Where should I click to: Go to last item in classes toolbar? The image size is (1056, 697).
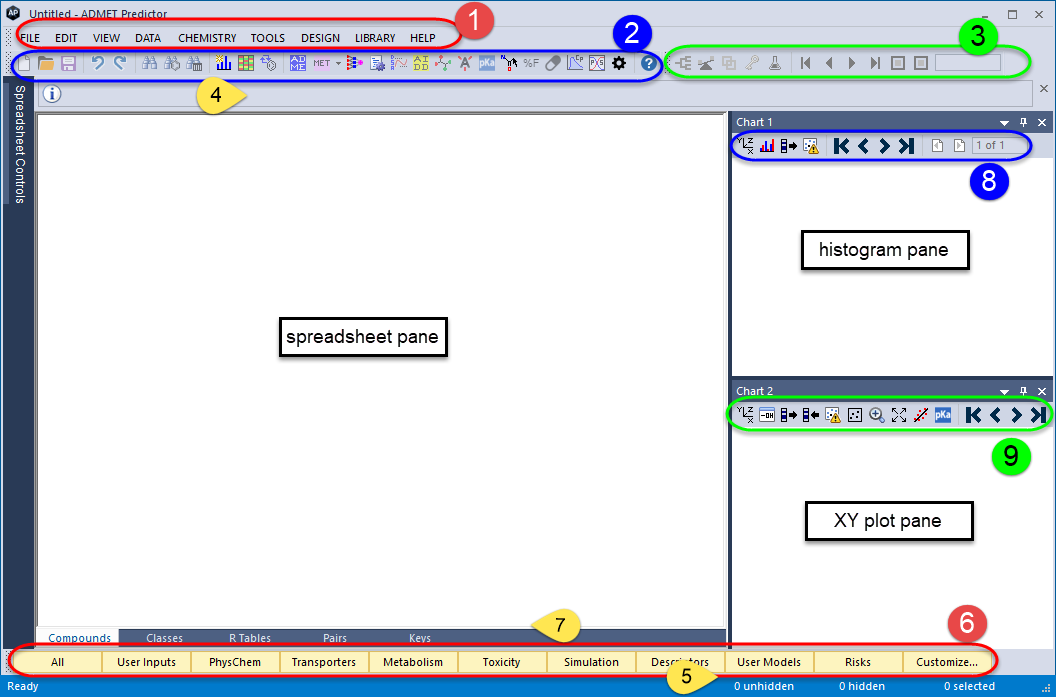(875, 63)
